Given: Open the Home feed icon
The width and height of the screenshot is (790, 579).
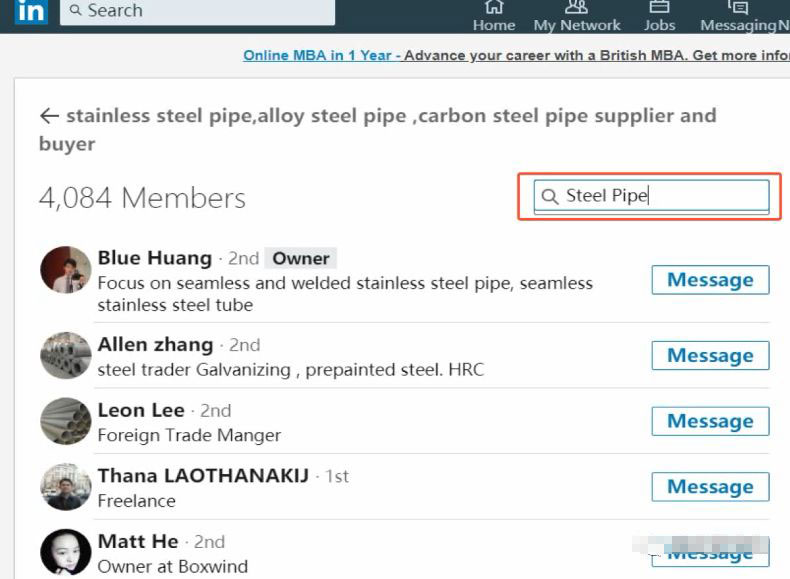Looking at the screenshot, I should coord(494,9).
